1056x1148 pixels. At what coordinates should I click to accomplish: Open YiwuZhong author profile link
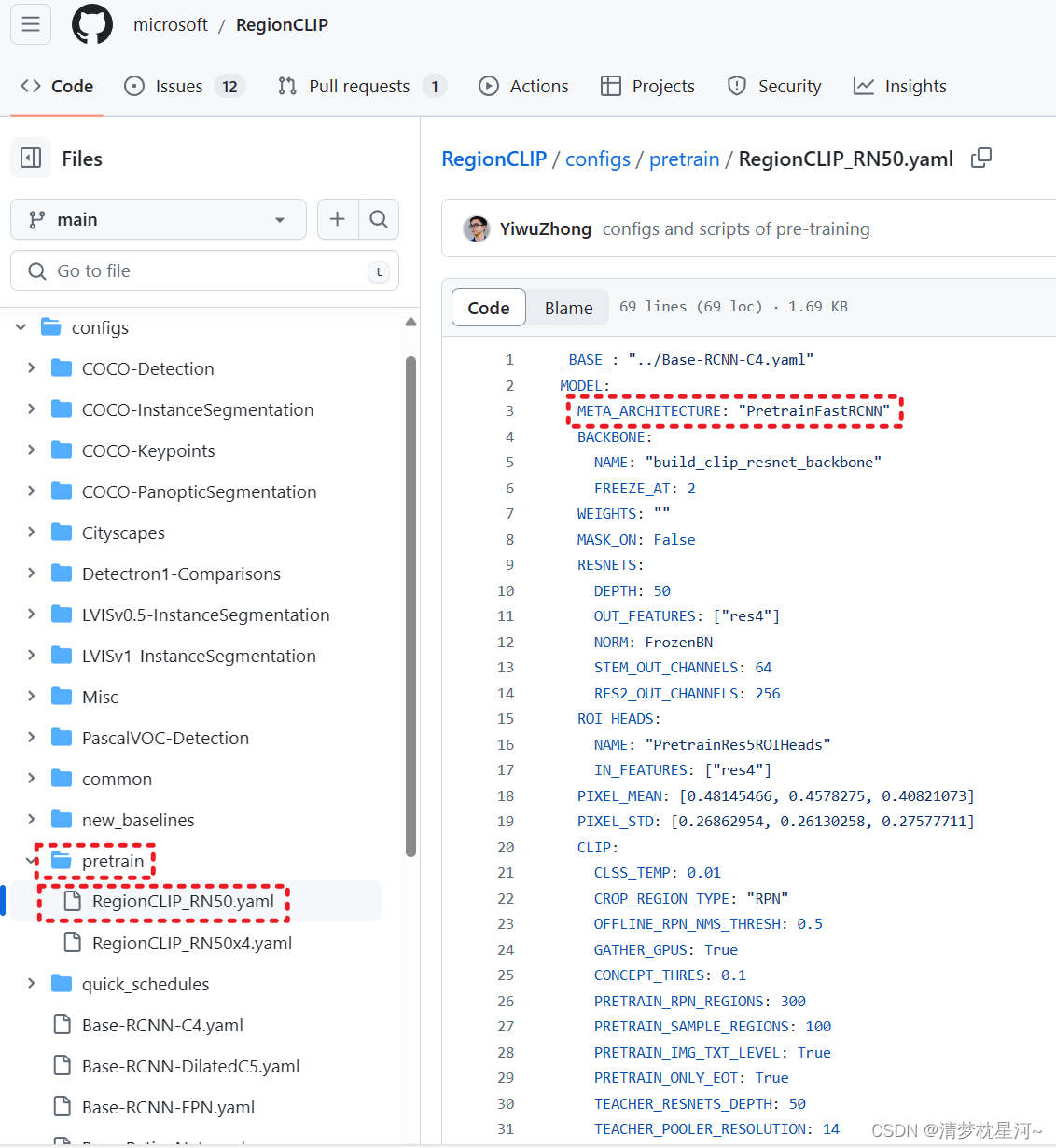545,228
